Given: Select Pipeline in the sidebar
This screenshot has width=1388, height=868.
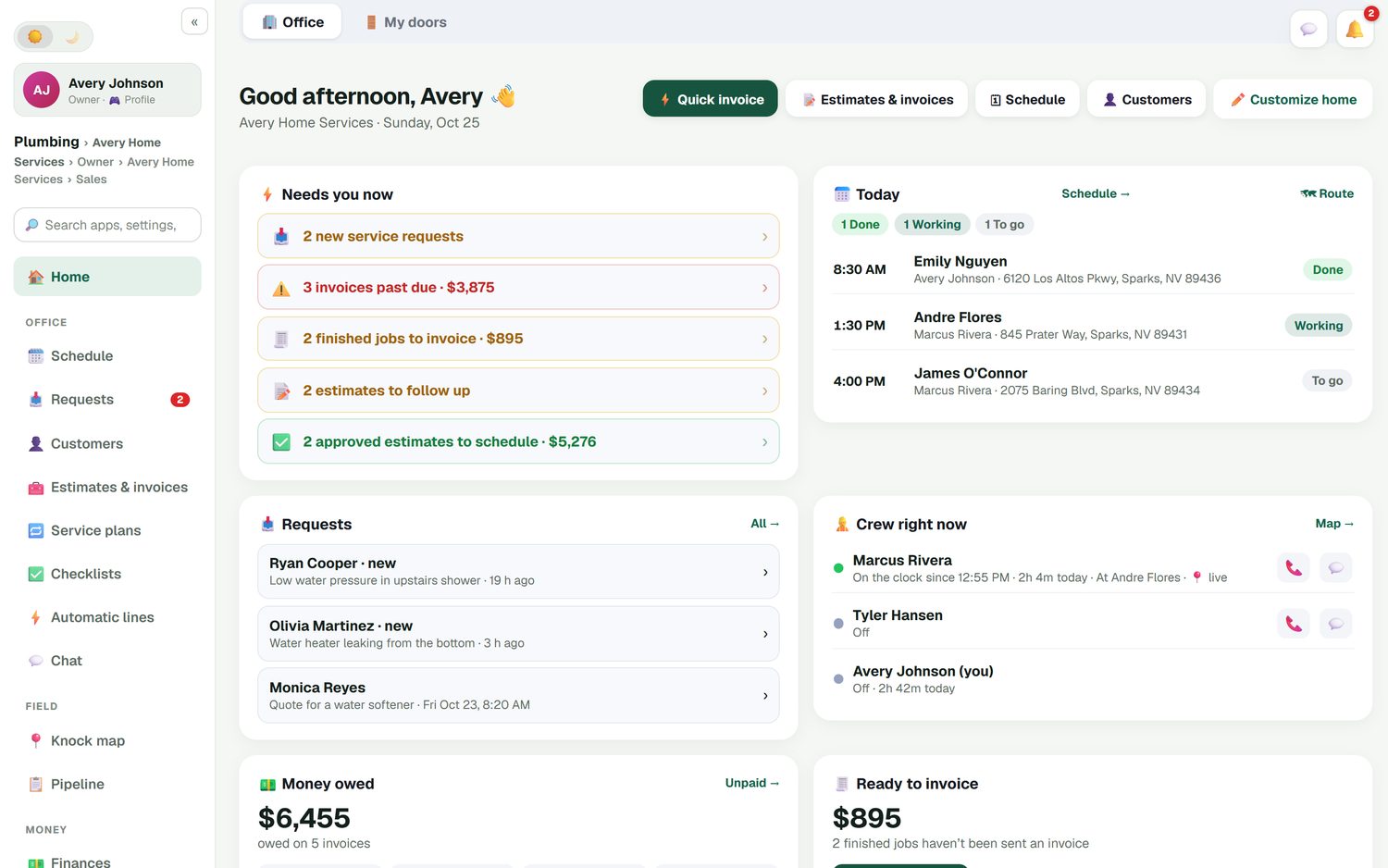Looking at the screenshot, I should tap(107, 784).
